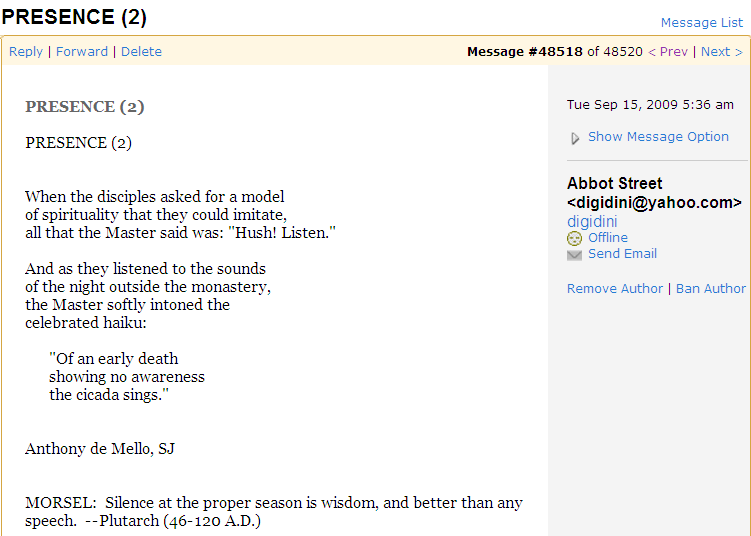The image size is (751, 536).
Task: Click the Offline status smiley icon
Action: (x=574, y=238)
